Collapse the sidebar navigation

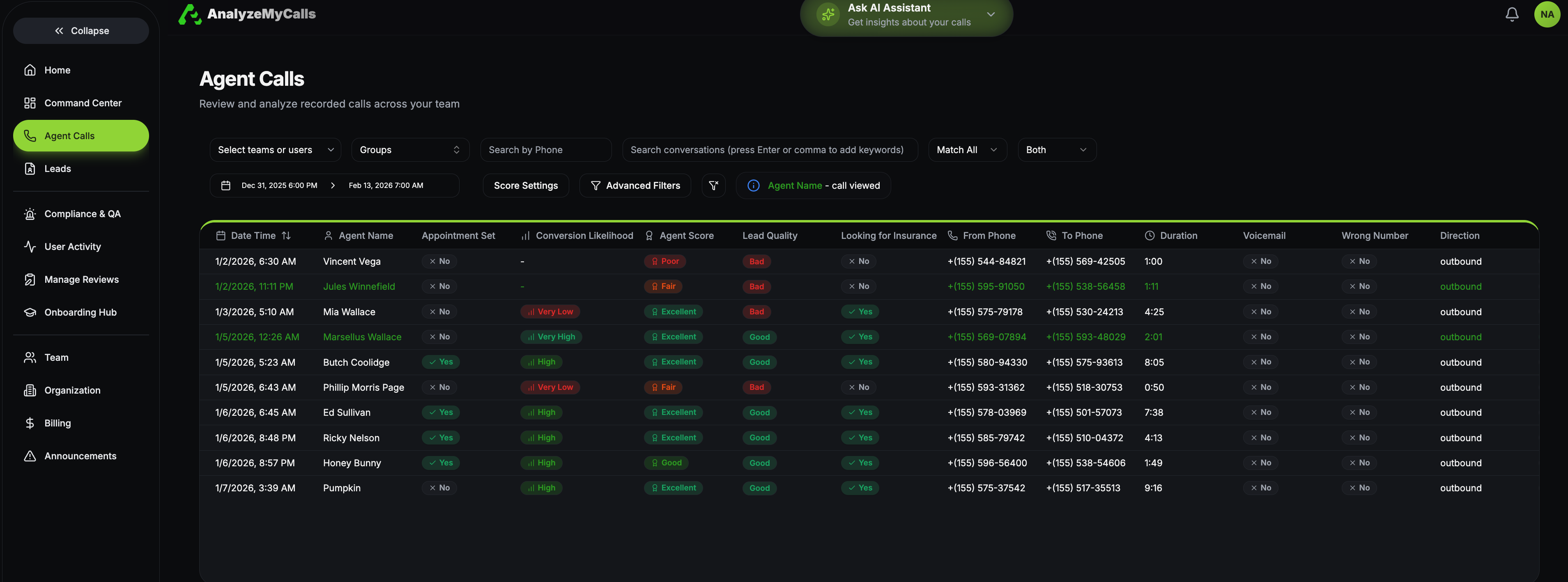(x=81, y=30)
